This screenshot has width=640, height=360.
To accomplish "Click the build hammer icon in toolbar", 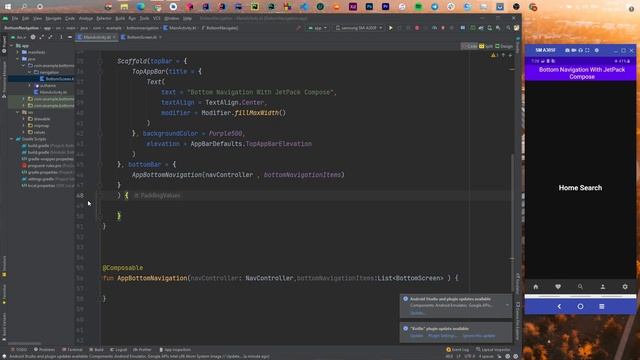I will (x=299, y=28).
